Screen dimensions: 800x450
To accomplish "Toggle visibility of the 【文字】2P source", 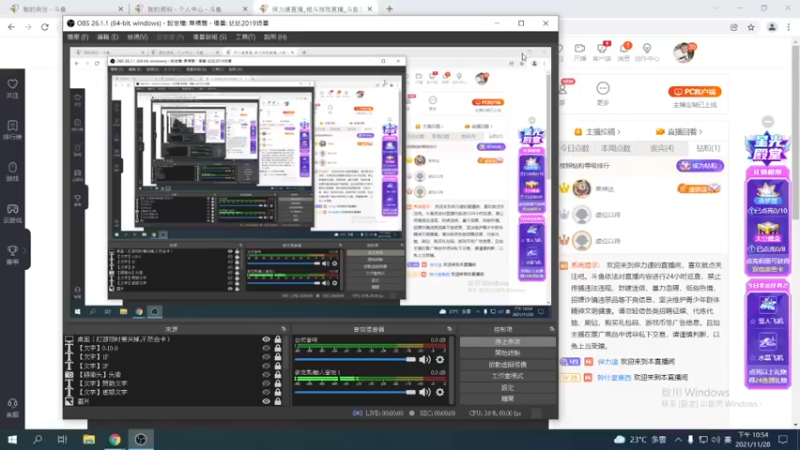I will 266,366.
